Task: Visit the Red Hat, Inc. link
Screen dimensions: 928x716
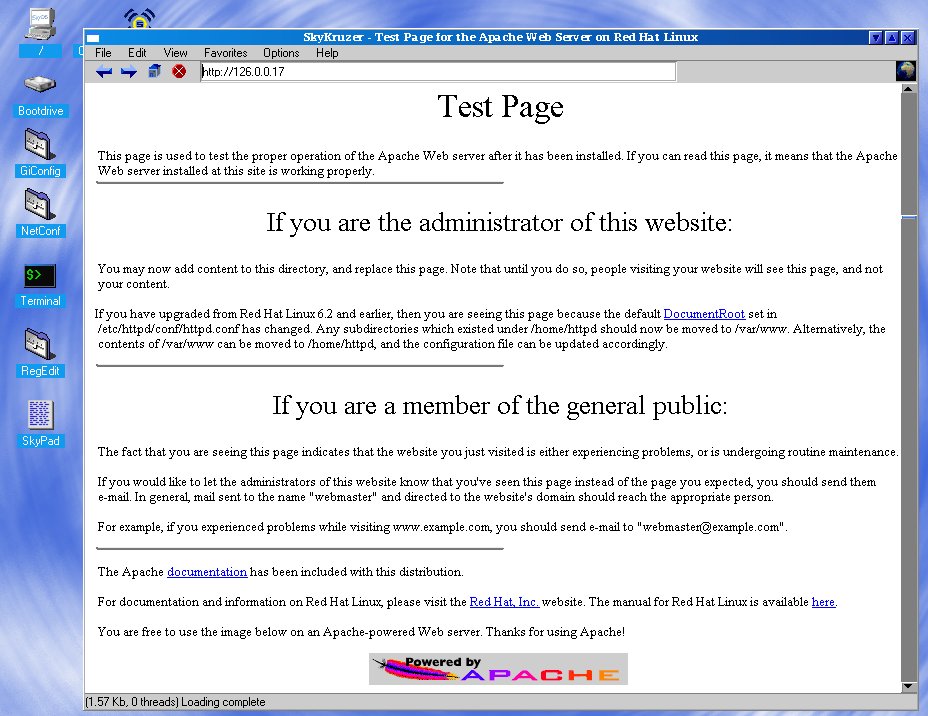Action: [x=504, y=602]
